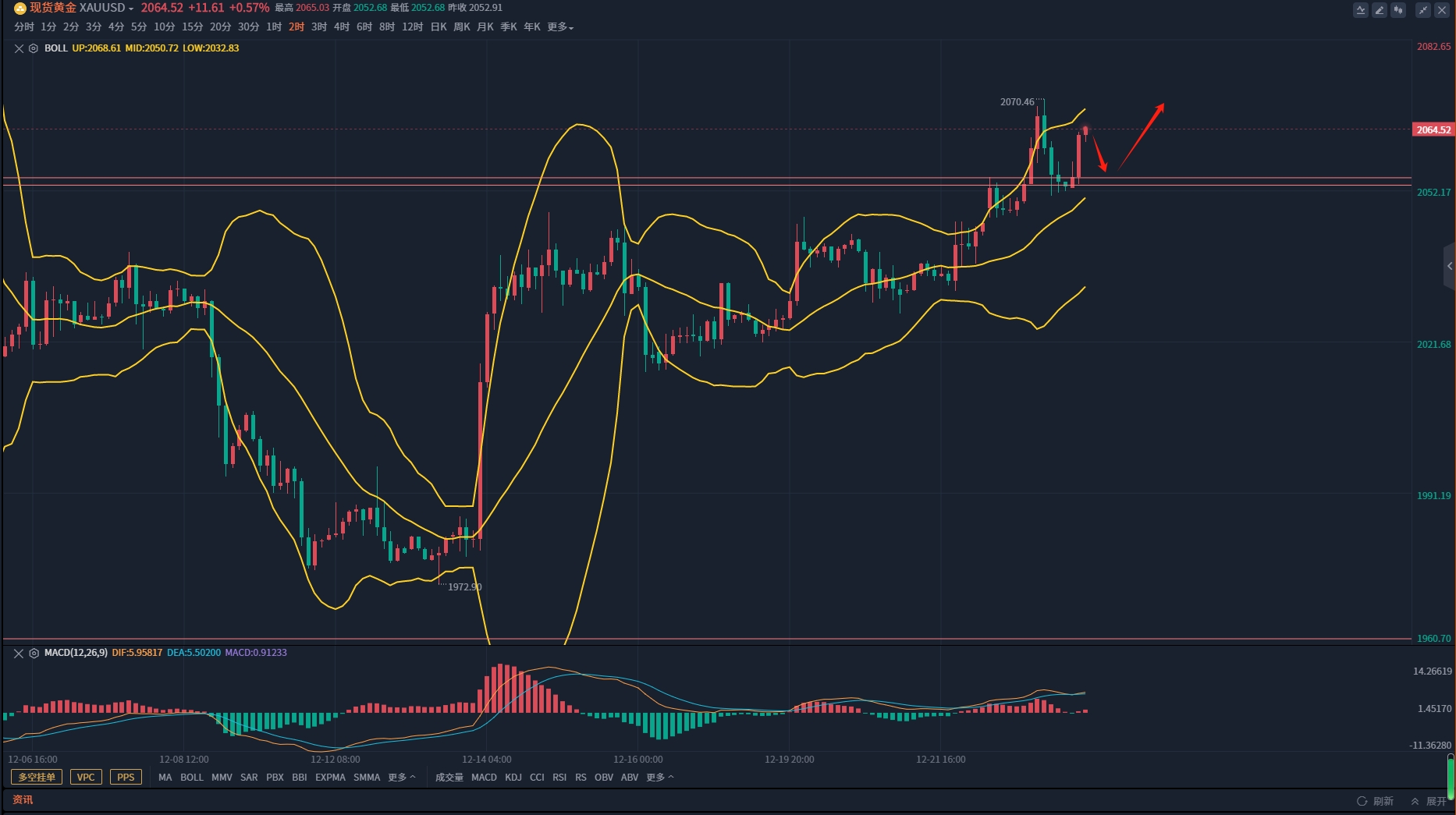Switch sub-chart to ABV

pyautogui.click(x=630, y=778)
